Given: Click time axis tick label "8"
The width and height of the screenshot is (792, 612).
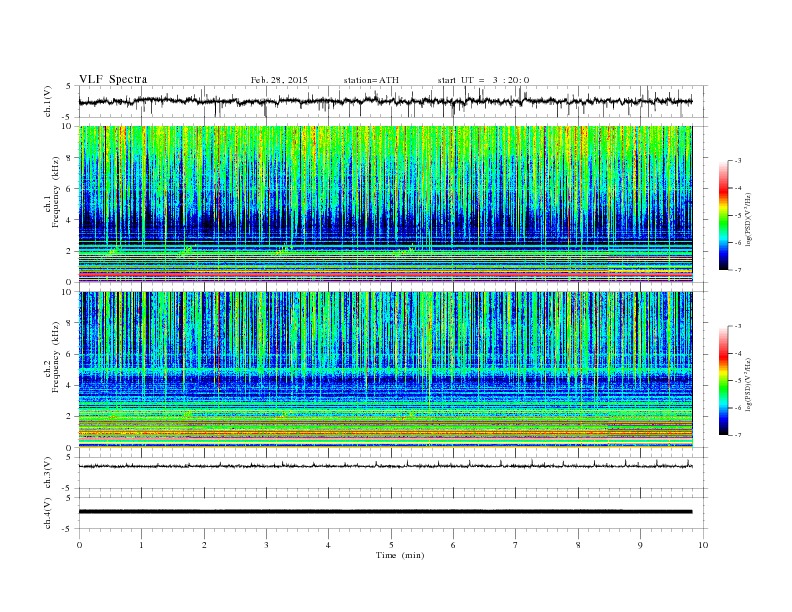Looking at the screenshot, I should pos(578,545).
